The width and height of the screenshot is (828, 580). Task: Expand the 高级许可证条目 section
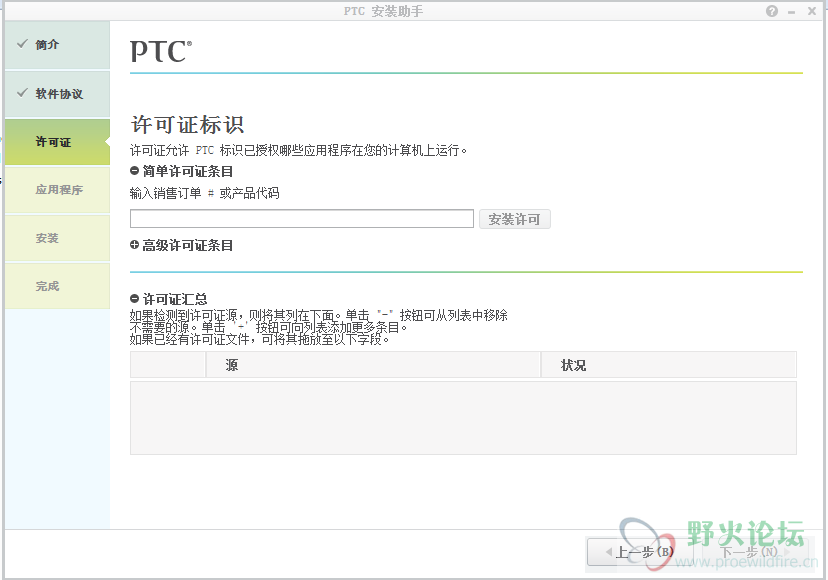(x=134, y=245)
